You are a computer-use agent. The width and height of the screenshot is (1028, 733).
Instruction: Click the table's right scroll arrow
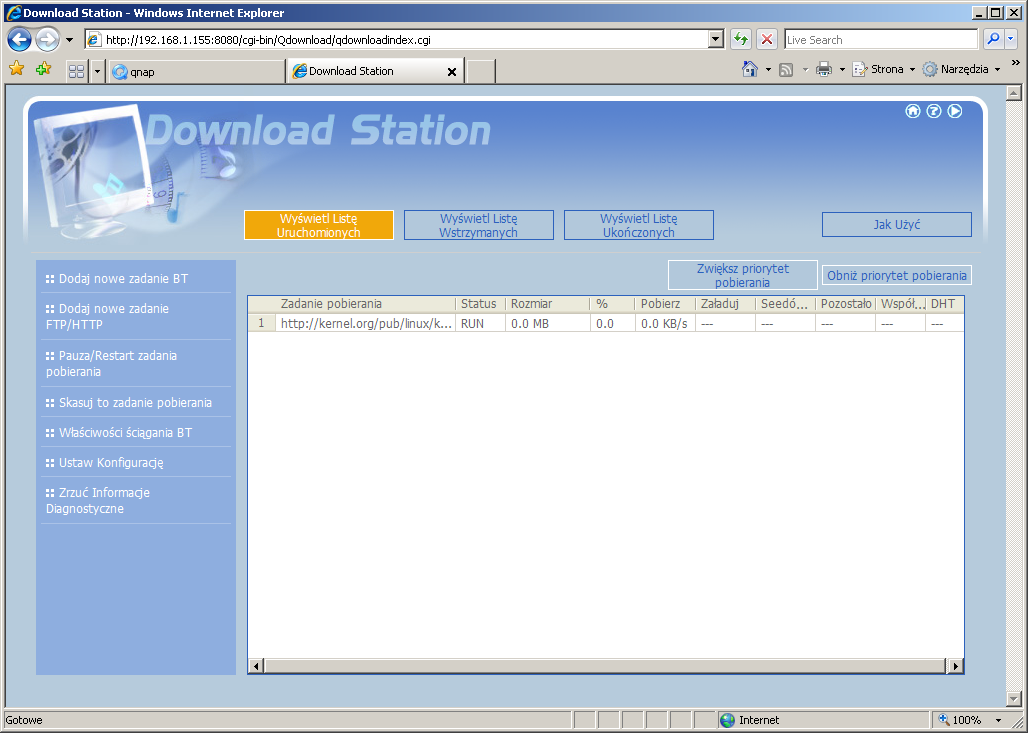pyautogui.click(x=956, y=666)
